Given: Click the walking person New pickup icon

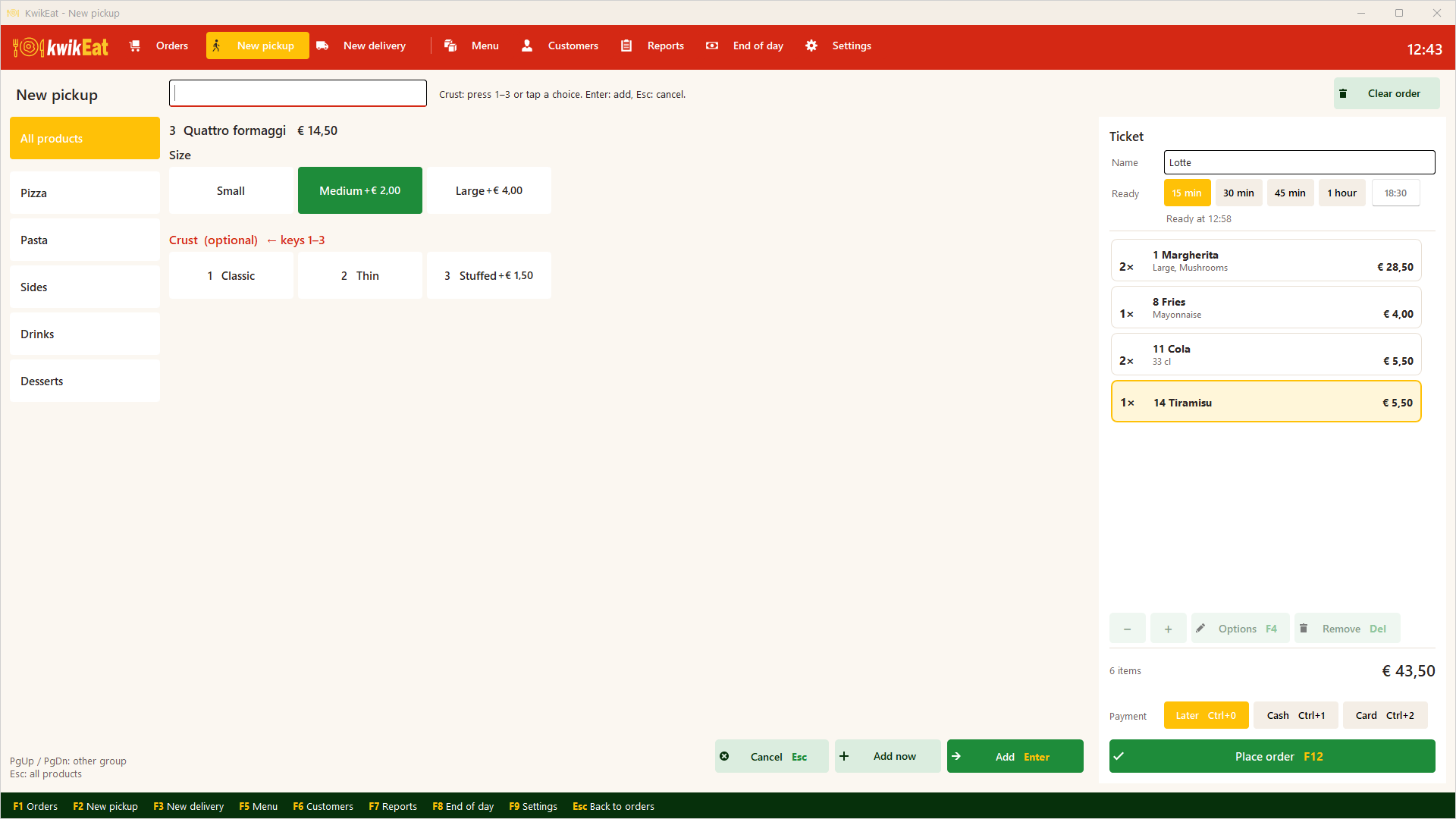Looking at the screenshot, I should click(x=216, y=45).
